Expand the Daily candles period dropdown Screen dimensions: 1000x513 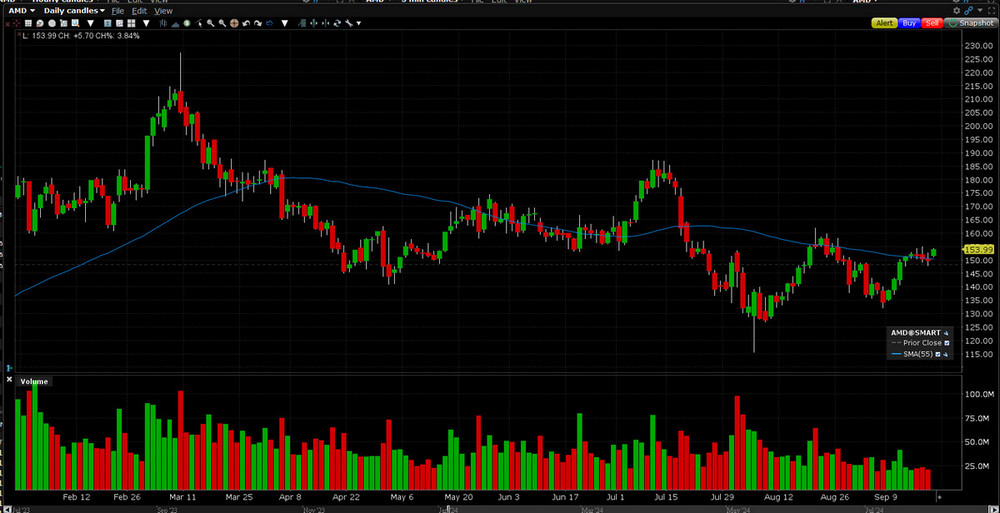click(x=72, y=10)
